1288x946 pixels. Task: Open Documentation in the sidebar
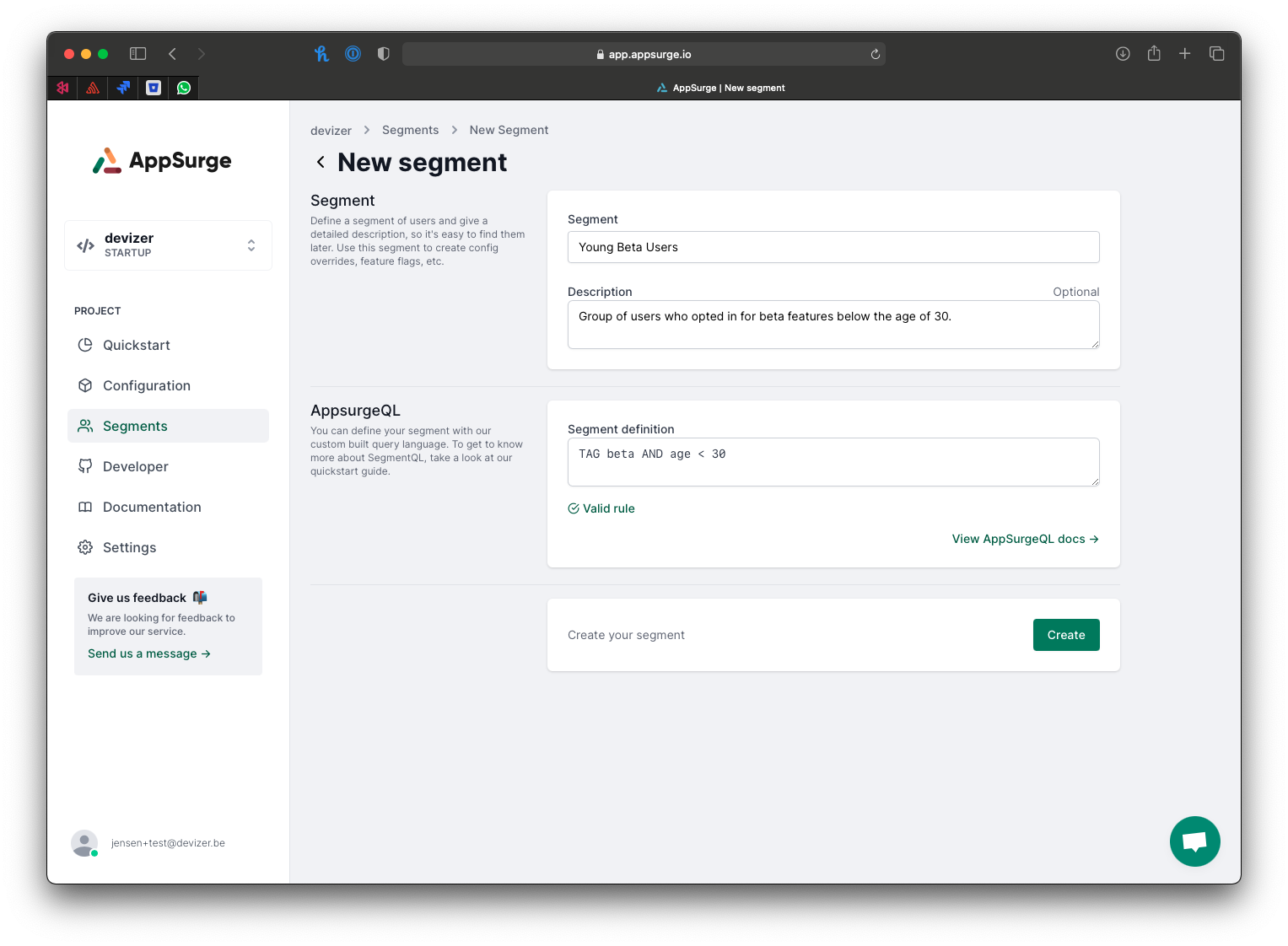tap(168, 507)
